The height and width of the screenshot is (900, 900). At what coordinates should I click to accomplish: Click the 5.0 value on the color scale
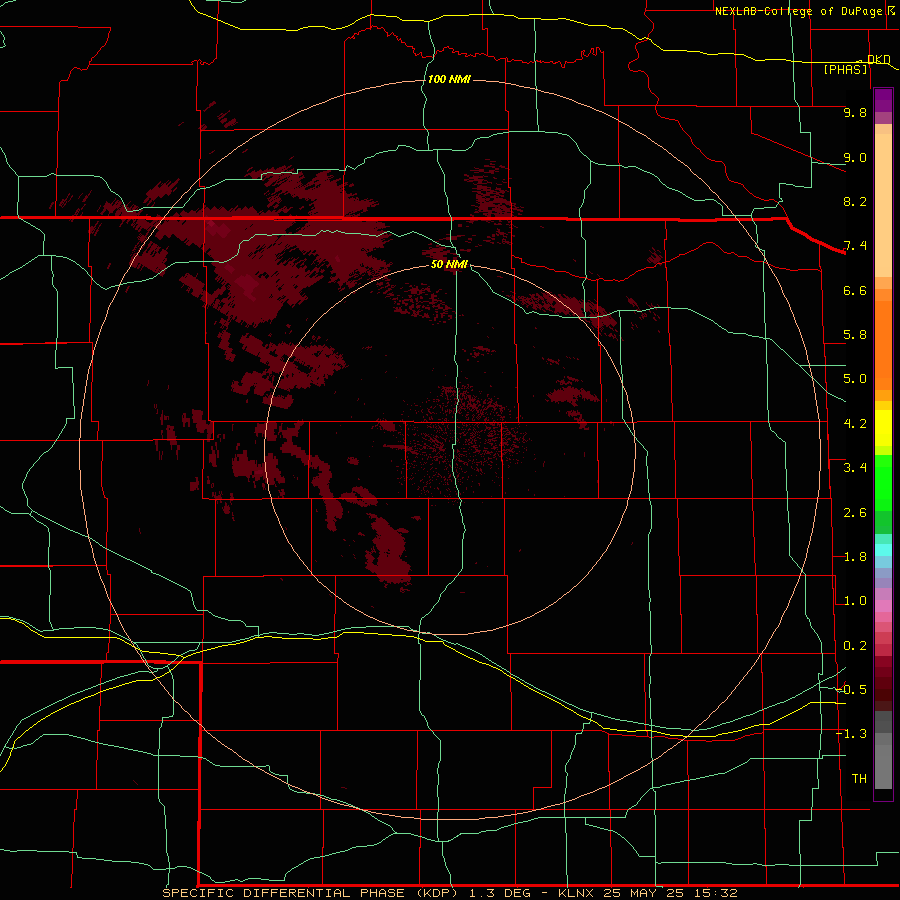pyautogui.click(x=855, y=379)
